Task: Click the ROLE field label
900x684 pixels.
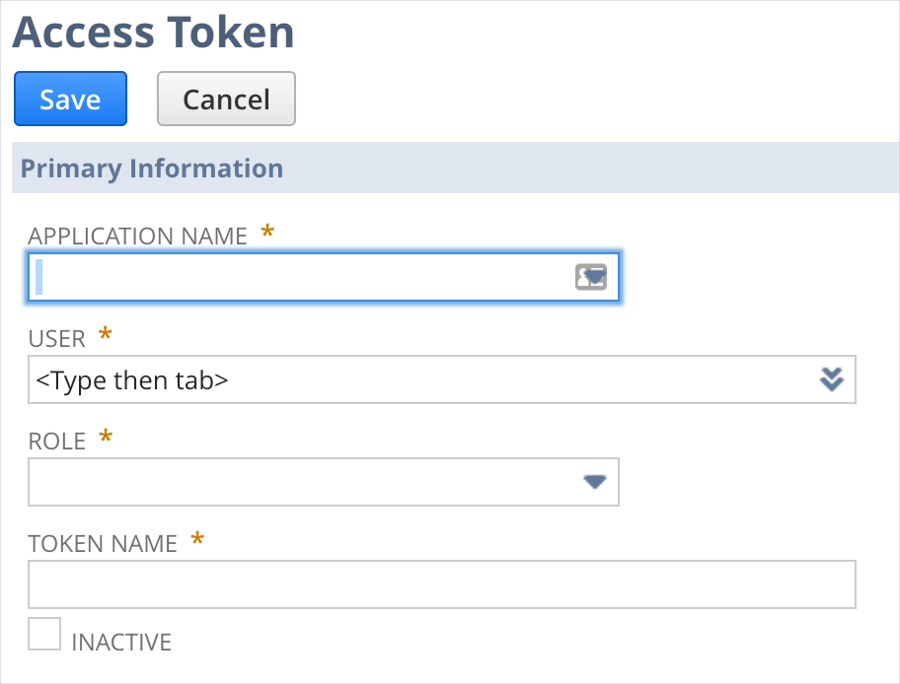Action: [x=57, y=441]
